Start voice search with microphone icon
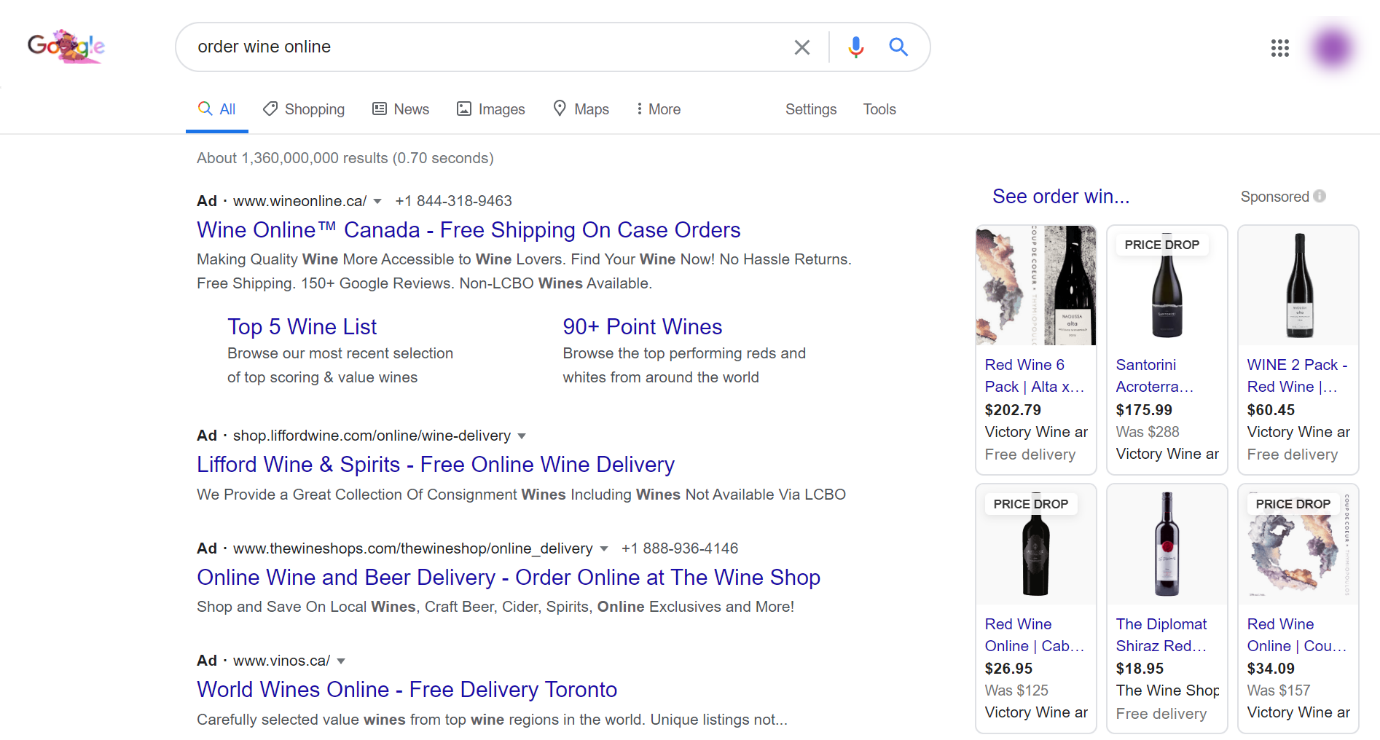 [855, 47]
